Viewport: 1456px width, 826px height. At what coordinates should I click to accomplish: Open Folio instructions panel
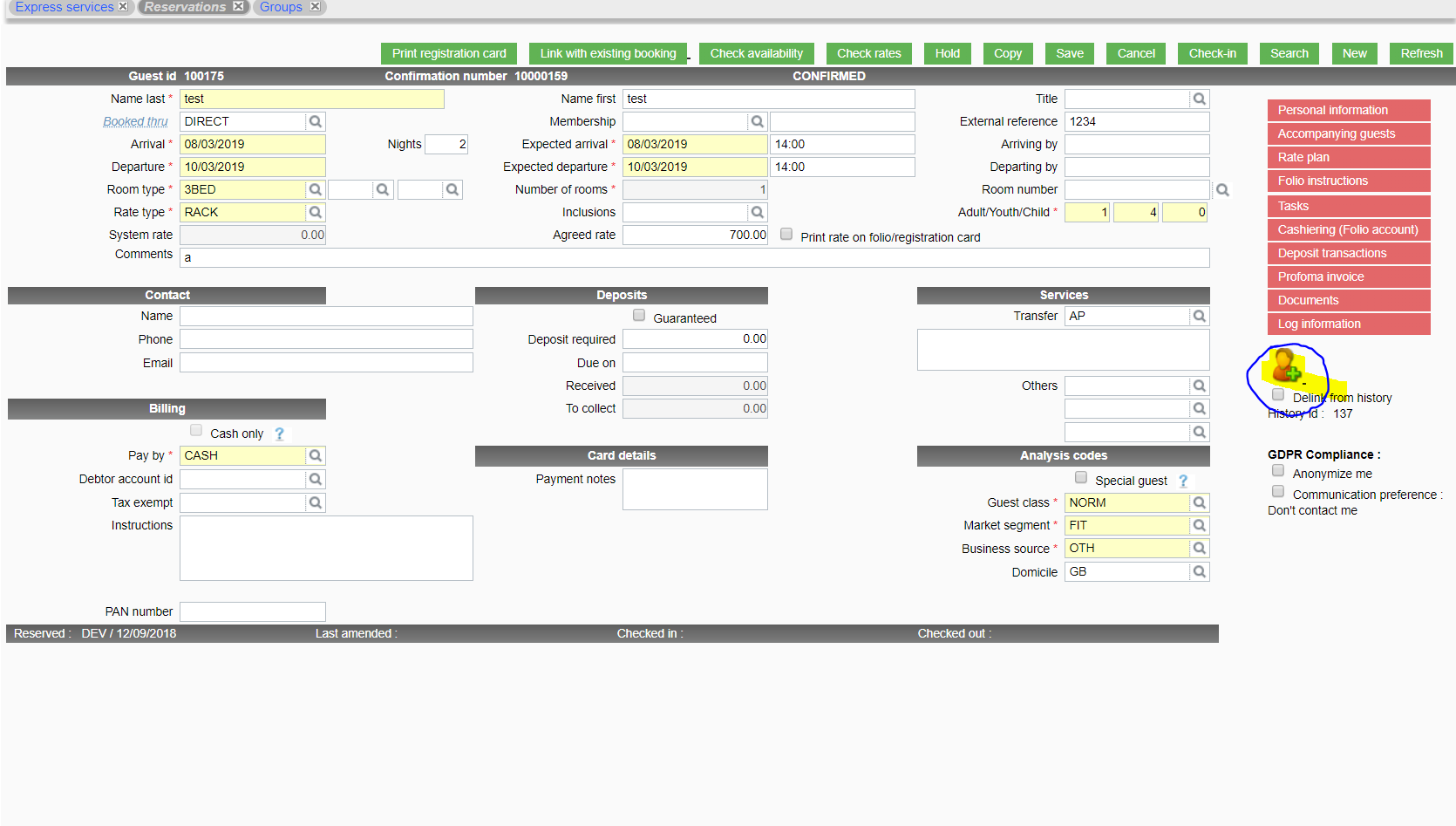click(x=1349, y=181)
